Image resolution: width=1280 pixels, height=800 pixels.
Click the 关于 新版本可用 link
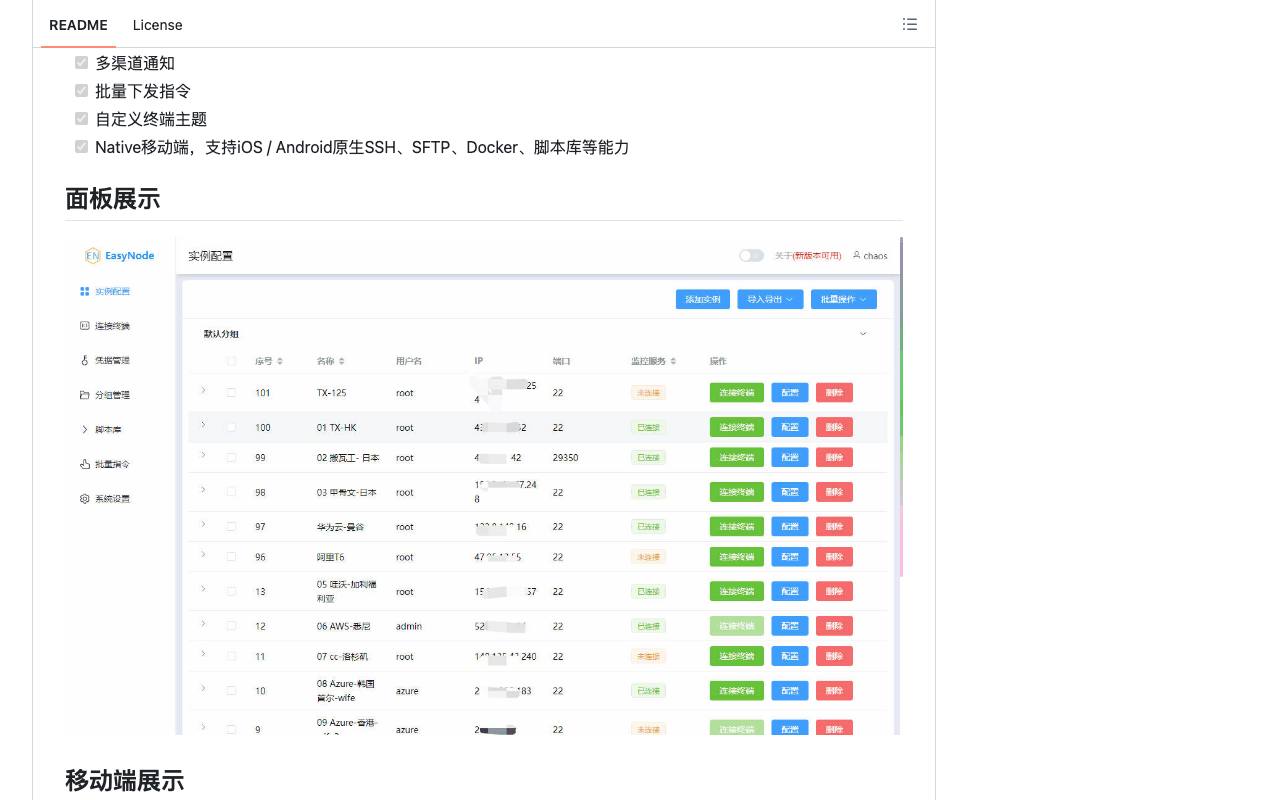click(x=808, y=256)
